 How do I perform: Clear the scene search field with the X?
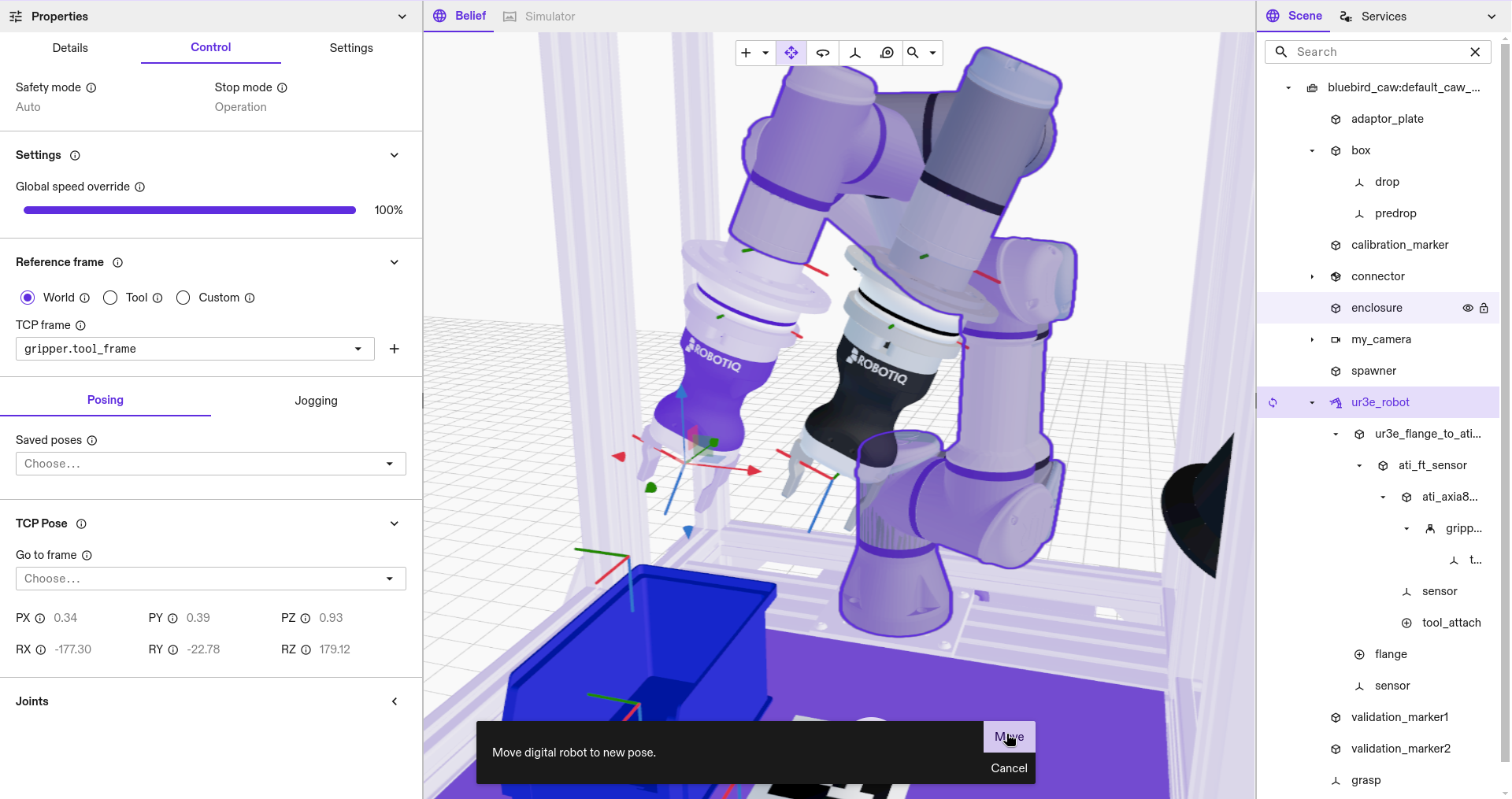tap(1476, 52)
